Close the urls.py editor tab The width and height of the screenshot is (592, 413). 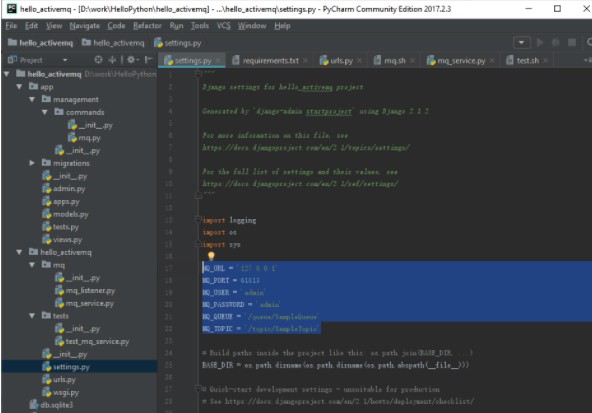click(359, 60)
